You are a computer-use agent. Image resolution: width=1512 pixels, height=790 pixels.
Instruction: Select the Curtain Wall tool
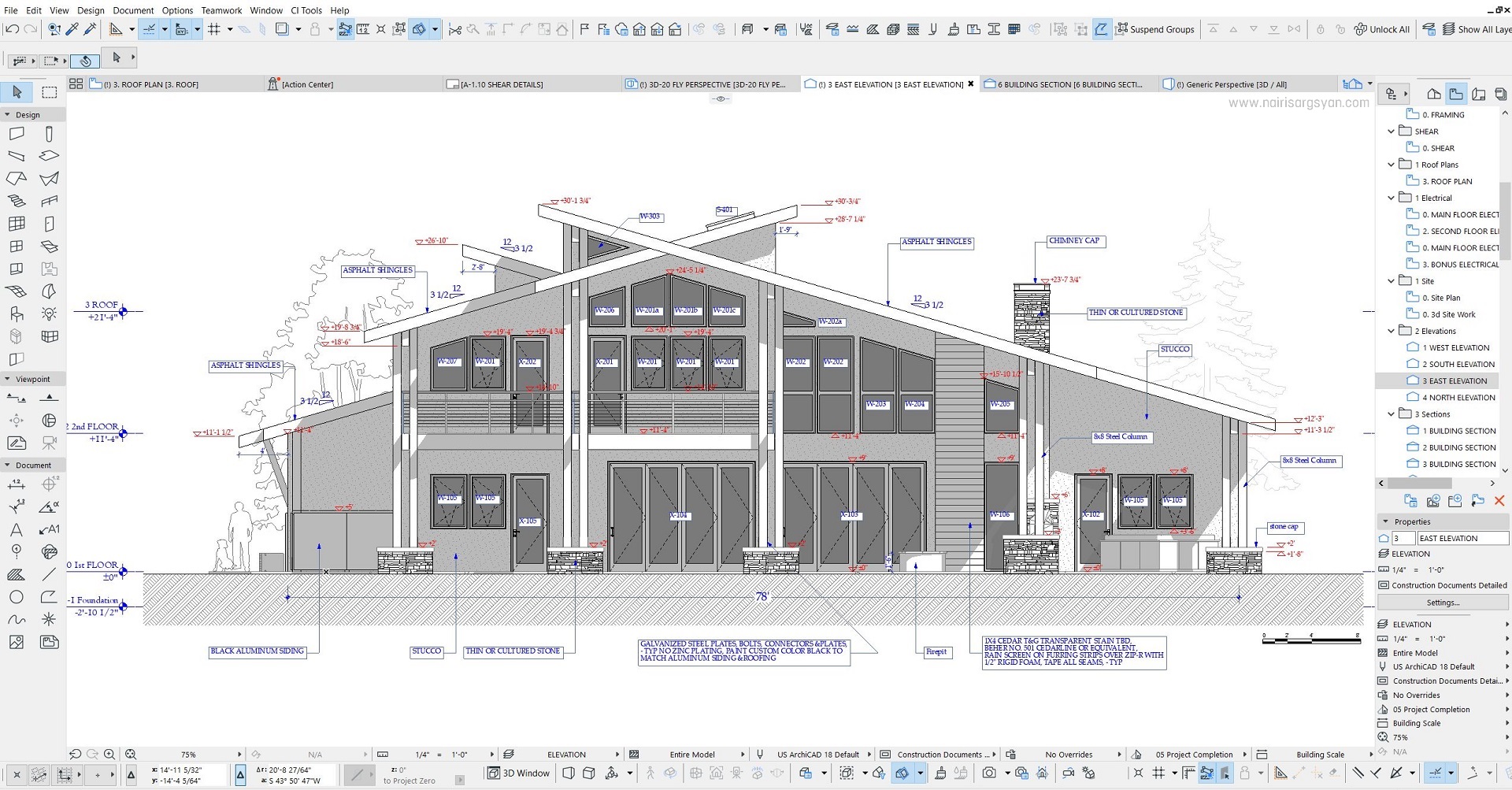pos(17,224)
